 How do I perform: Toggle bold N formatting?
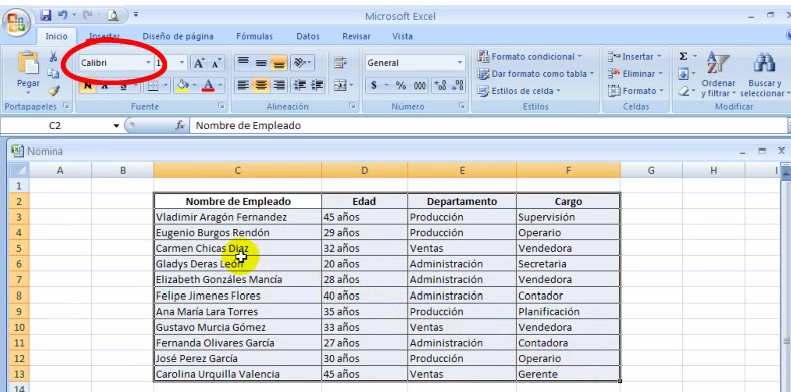88,85
